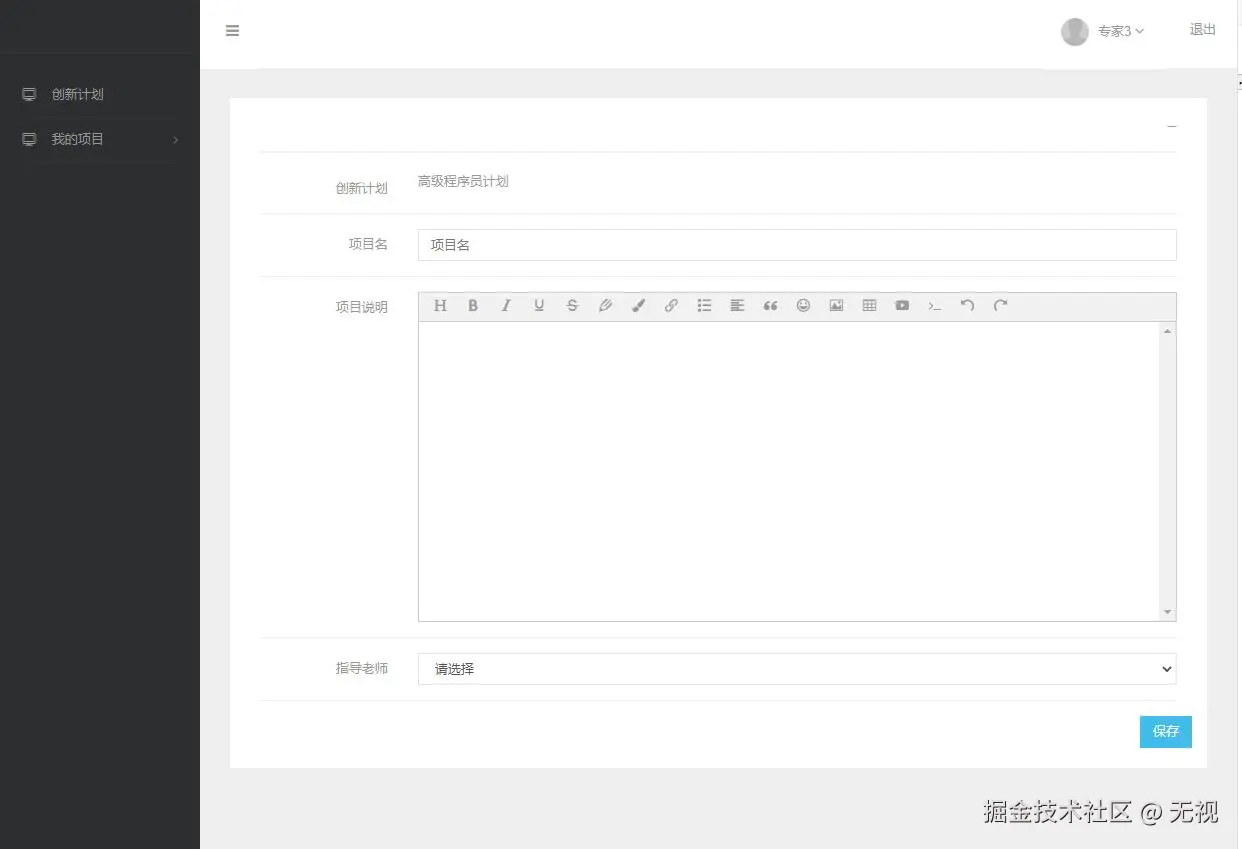The image size is (1242, 849).
Task: Insert a table via the table icon
Action: 869,306
